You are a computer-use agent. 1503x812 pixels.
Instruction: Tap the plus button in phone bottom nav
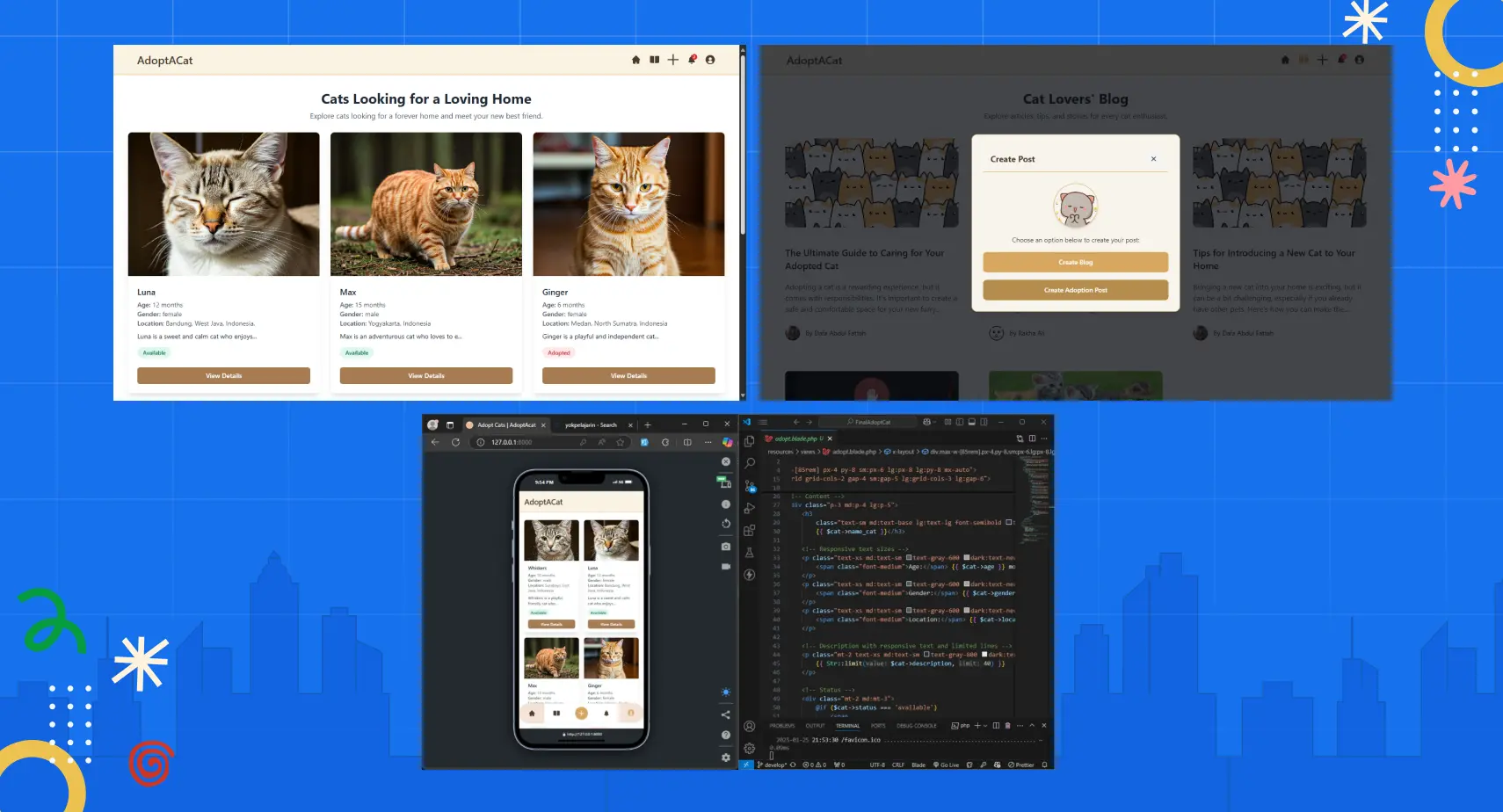pyautogui.click(x=580, y=713)
